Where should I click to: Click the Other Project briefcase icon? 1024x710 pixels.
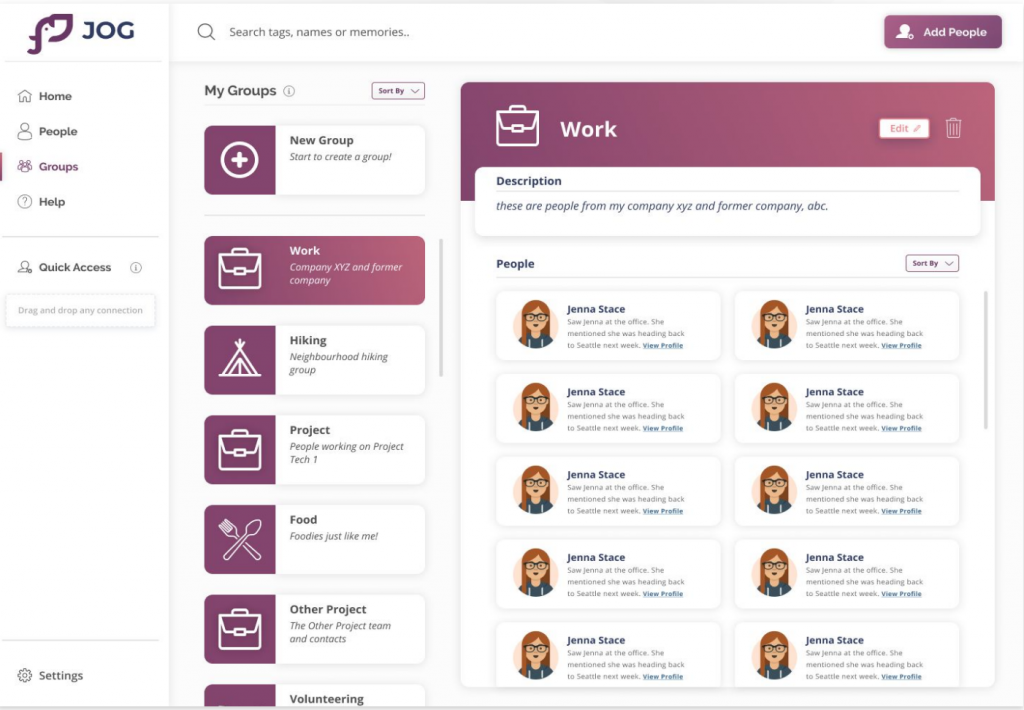coord(240,629)
